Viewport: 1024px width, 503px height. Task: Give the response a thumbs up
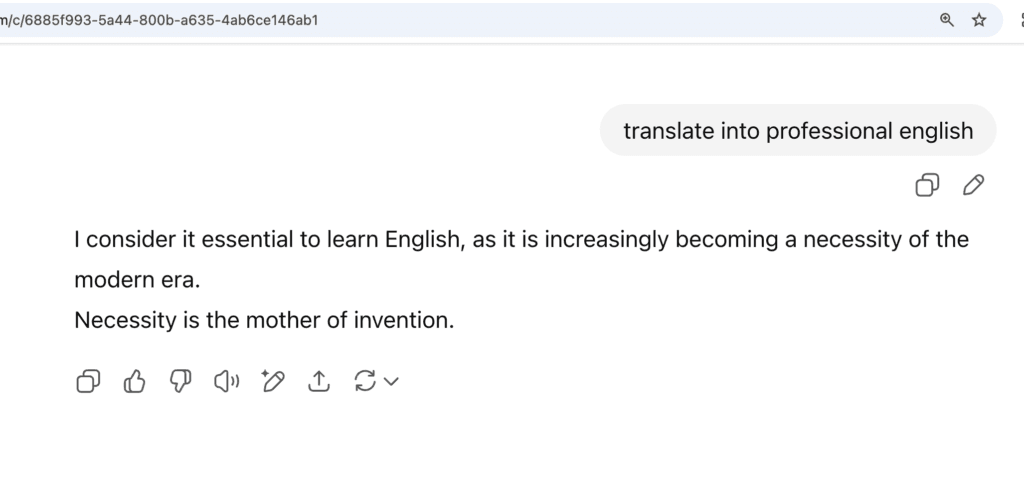[135, 381]
